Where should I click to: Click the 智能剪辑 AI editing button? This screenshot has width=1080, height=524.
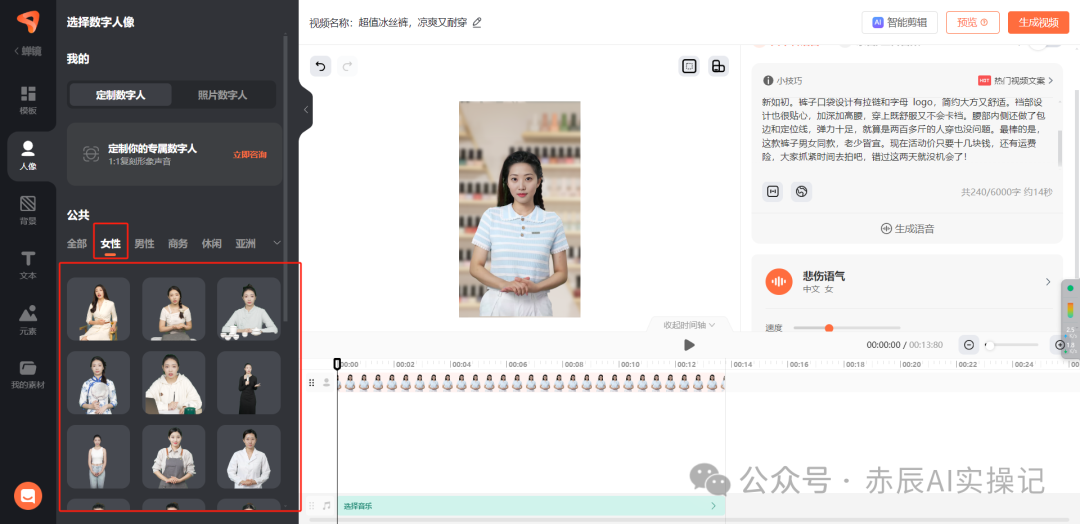(x=899, y=22)
